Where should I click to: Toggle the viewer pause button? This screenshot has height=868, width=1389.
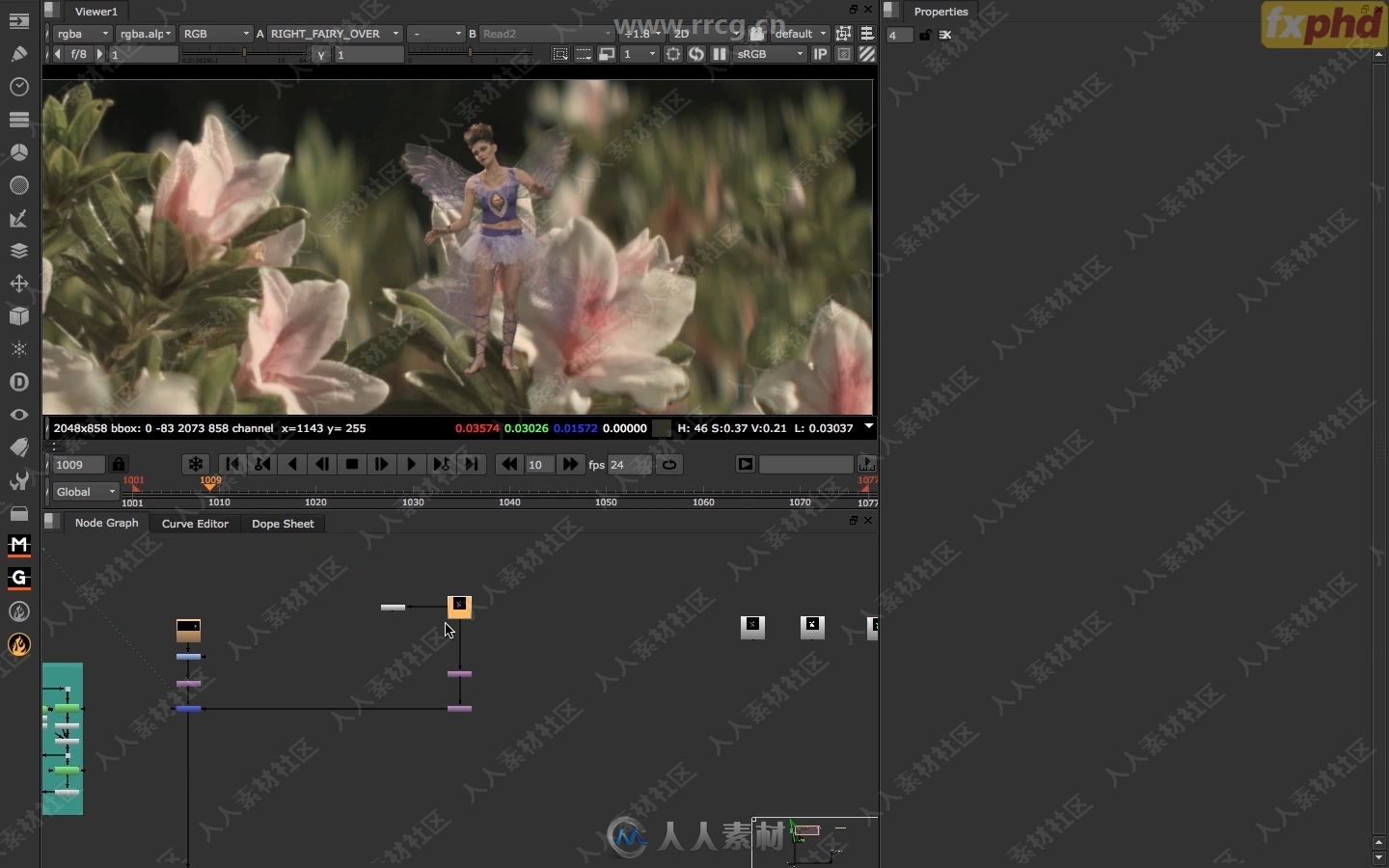point(720,54)
